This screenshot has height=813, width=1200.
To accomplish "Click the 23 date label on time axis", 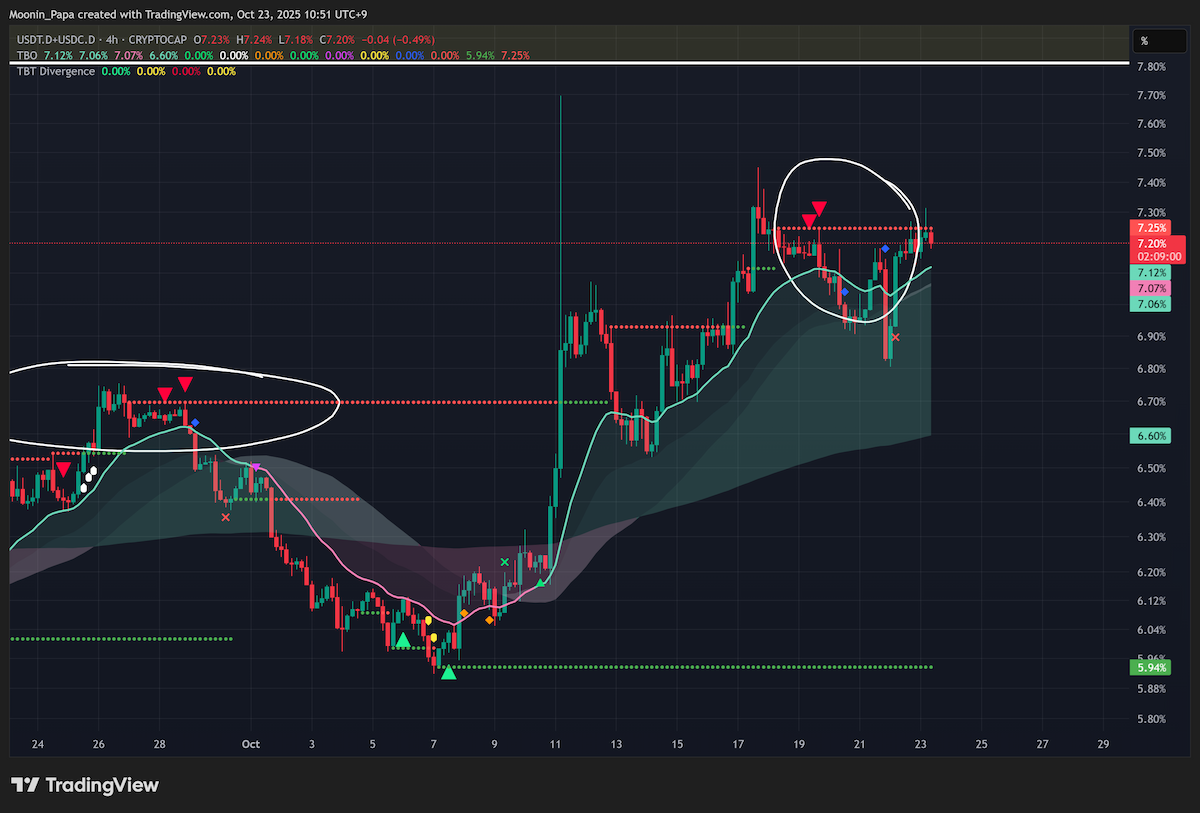I will [921, 744].
